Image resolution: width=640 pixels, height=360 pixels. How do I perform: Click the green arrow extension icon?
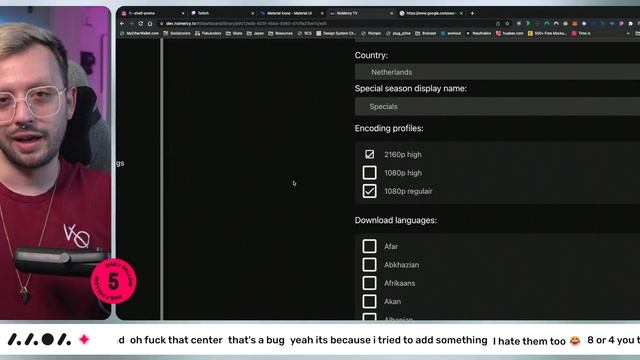(528, 24)
